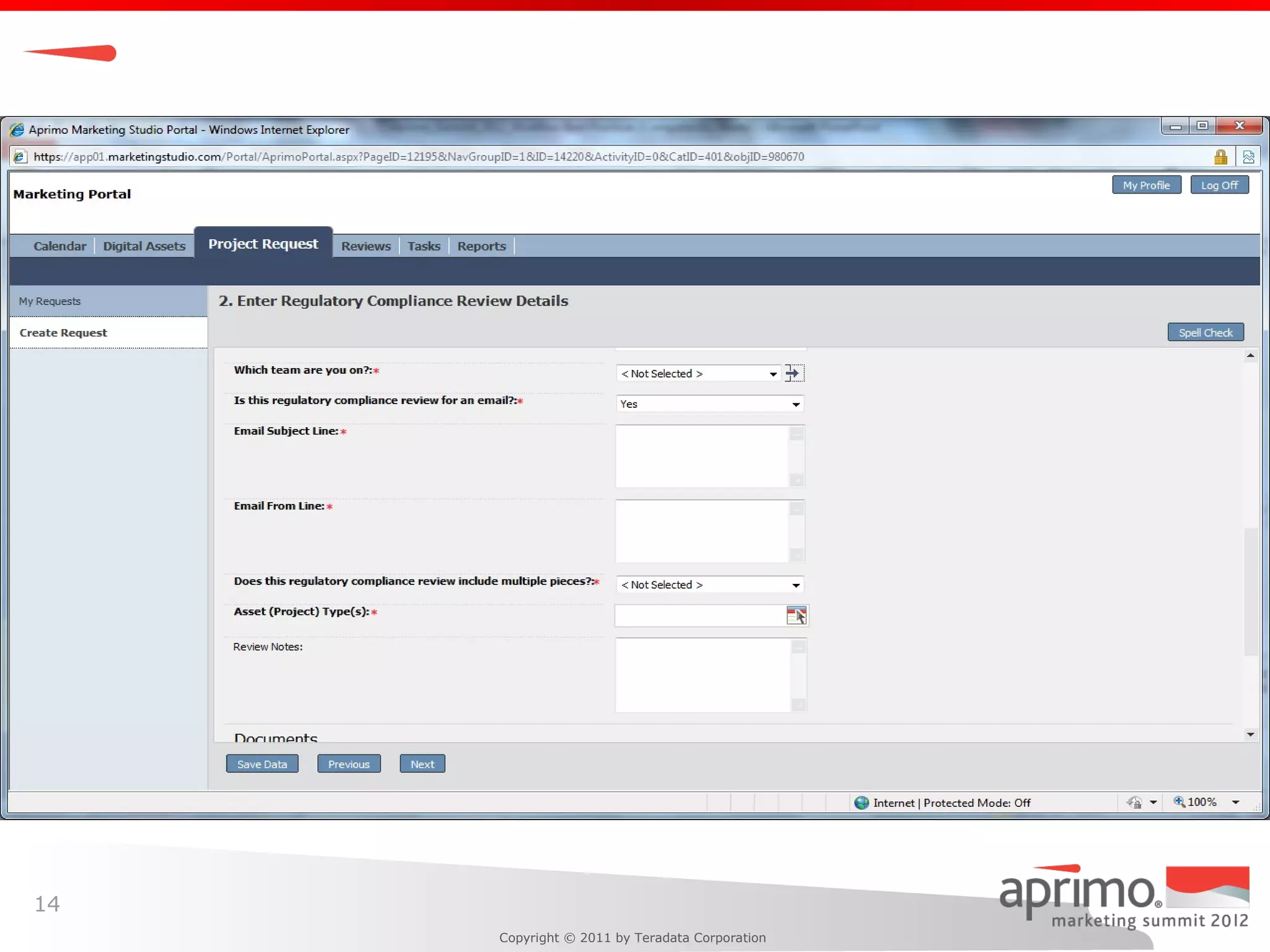Viewport: 1270px width, 952px height.
Task: Expand the multiple pieces Not Selected dropdown
Action: (796, 585)
